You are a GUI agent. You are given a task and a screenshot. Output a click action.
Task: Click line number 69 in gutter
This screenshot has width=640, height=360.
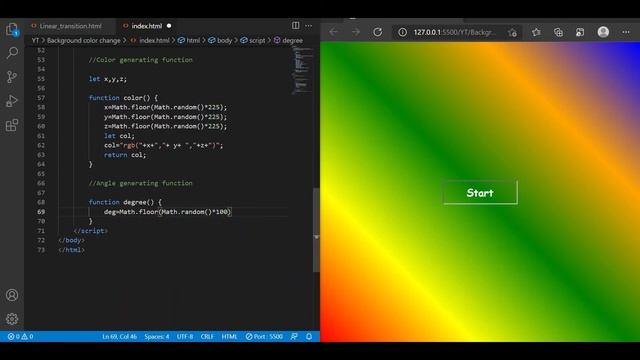coord(41,211)
